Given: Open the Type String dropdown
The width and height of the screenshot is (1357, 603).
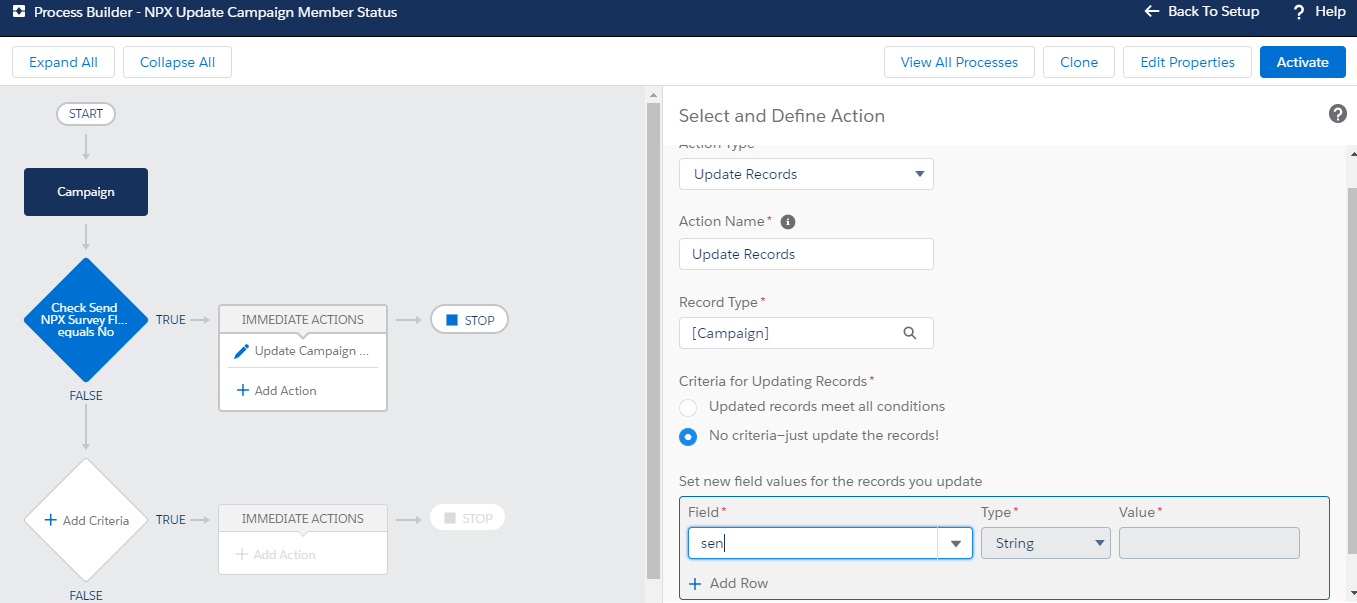Looking at the screenshot, I should click(1045, 543).
